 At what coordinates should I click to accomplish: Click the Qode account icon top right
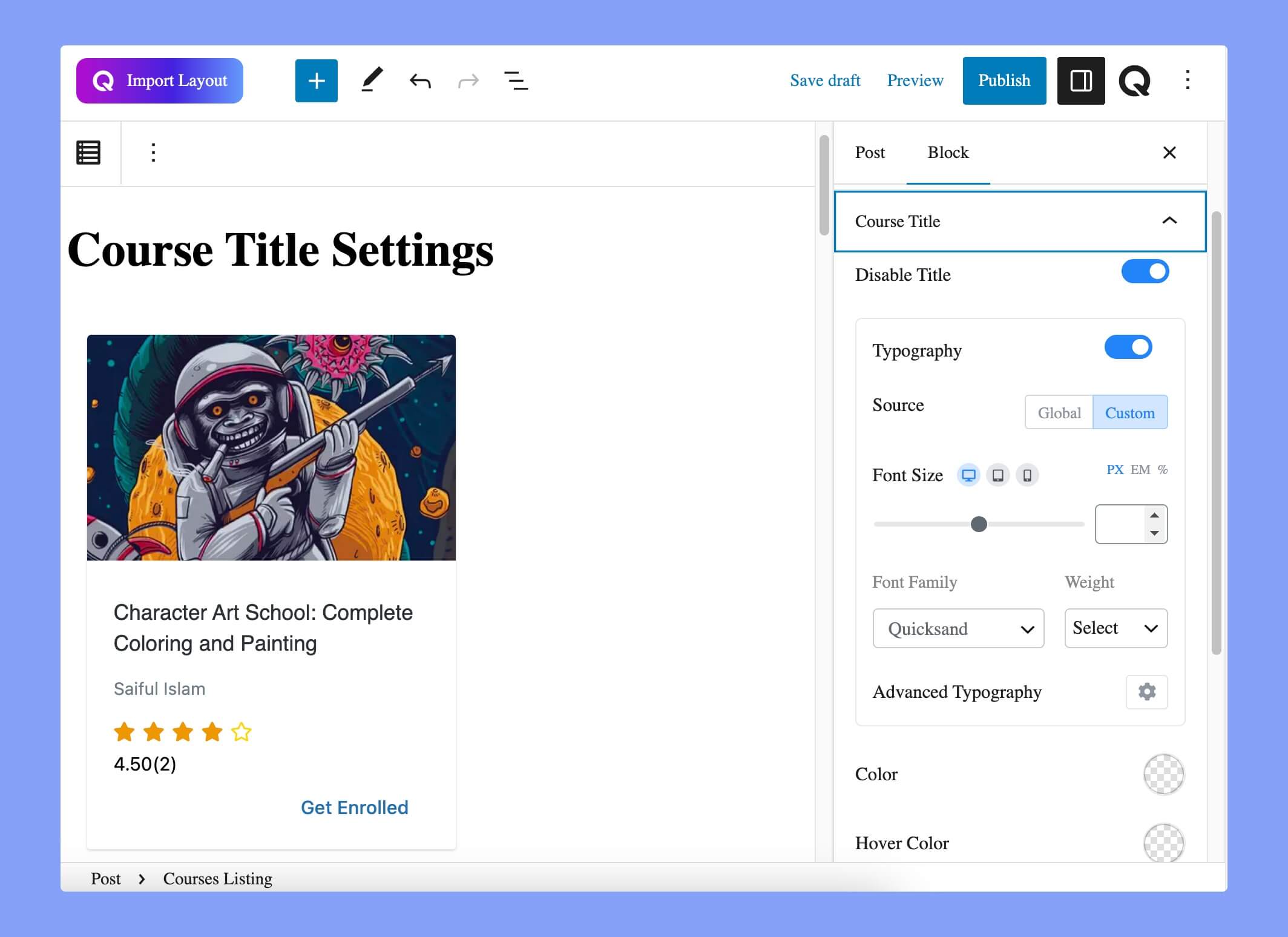click(1136, 80)
